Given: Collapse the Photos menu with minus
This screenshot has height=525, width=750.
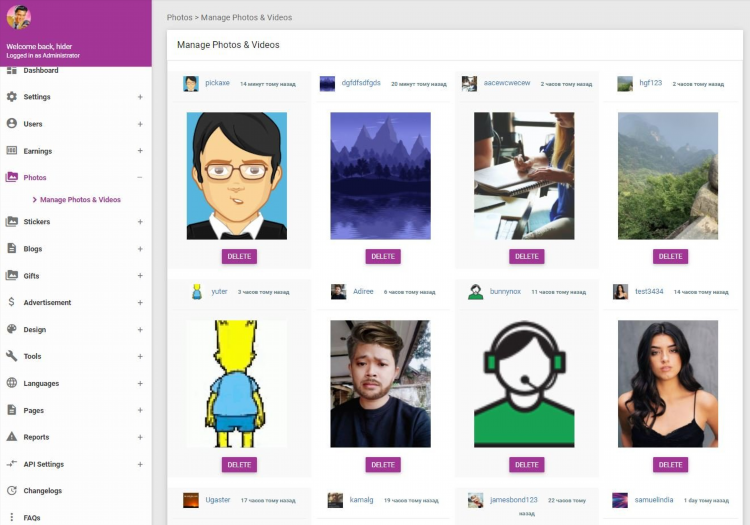Looking at the screenshot, I should coord(140,177).
